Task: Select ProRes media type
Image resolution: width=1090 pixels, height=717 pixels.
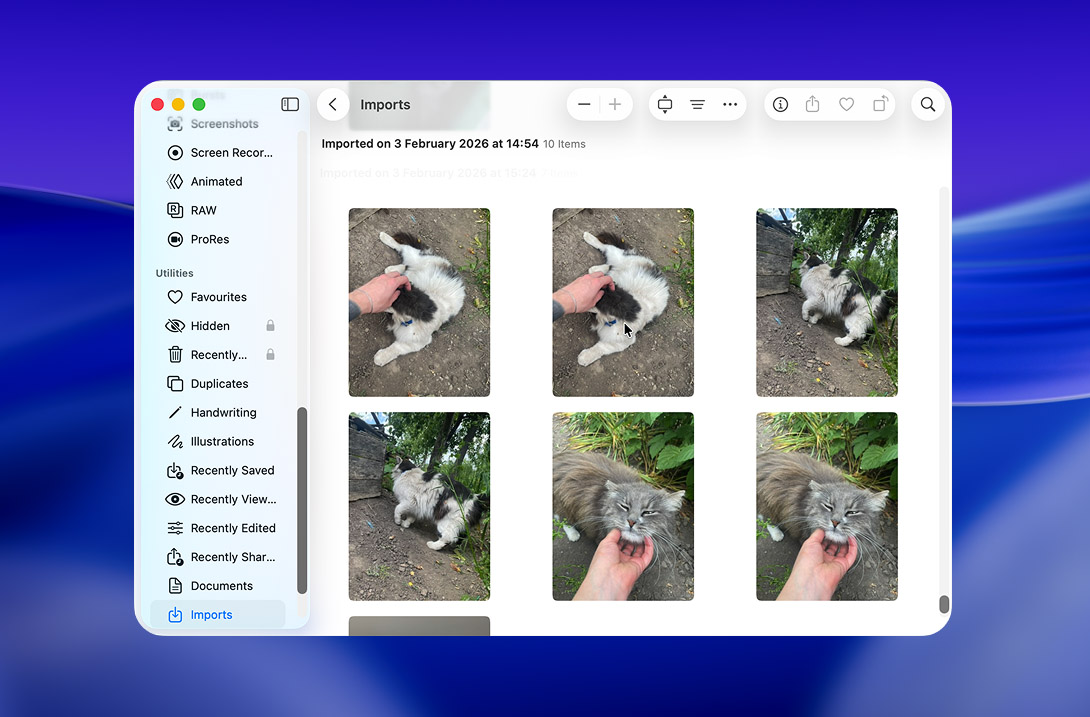Action: [x=218, y=239]
